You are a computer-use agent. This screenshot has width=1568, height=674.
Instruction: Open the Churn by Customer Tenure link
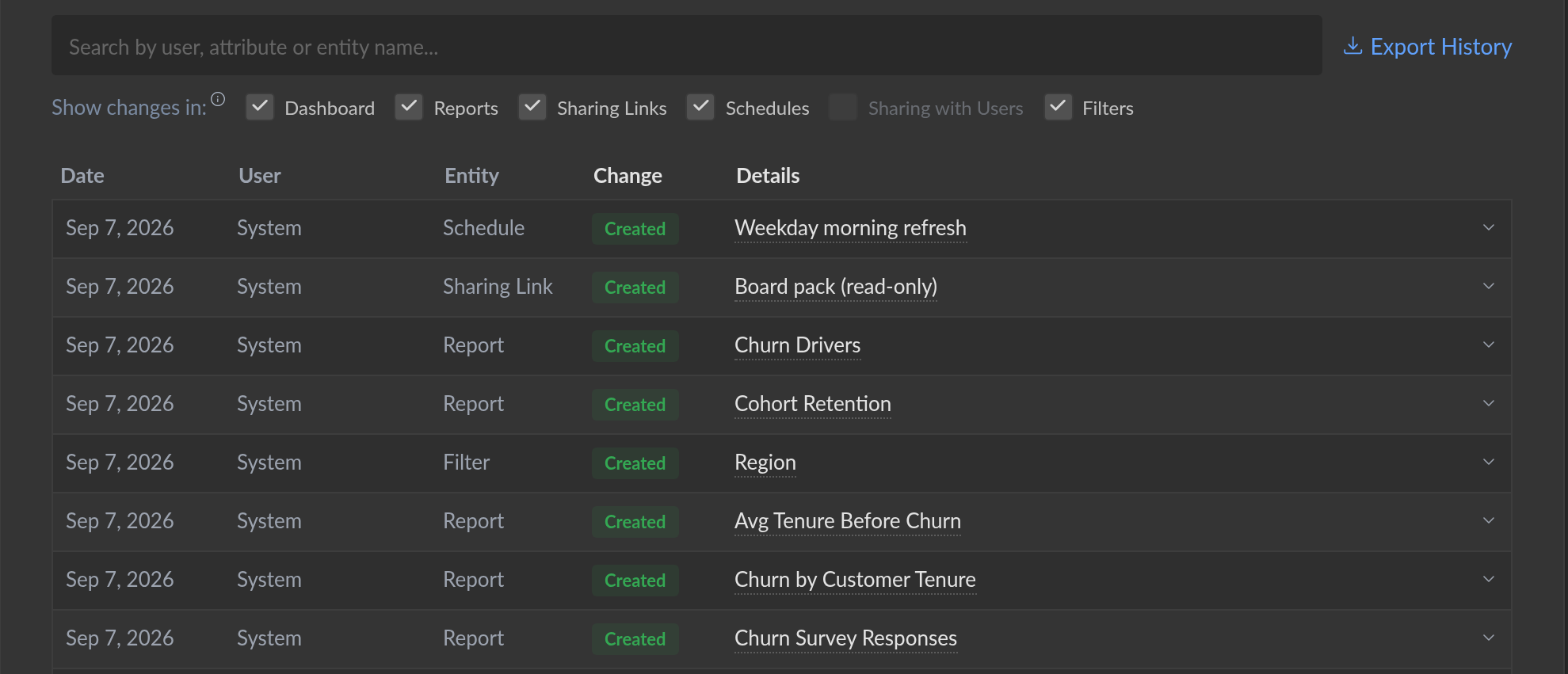coord(855,580)
